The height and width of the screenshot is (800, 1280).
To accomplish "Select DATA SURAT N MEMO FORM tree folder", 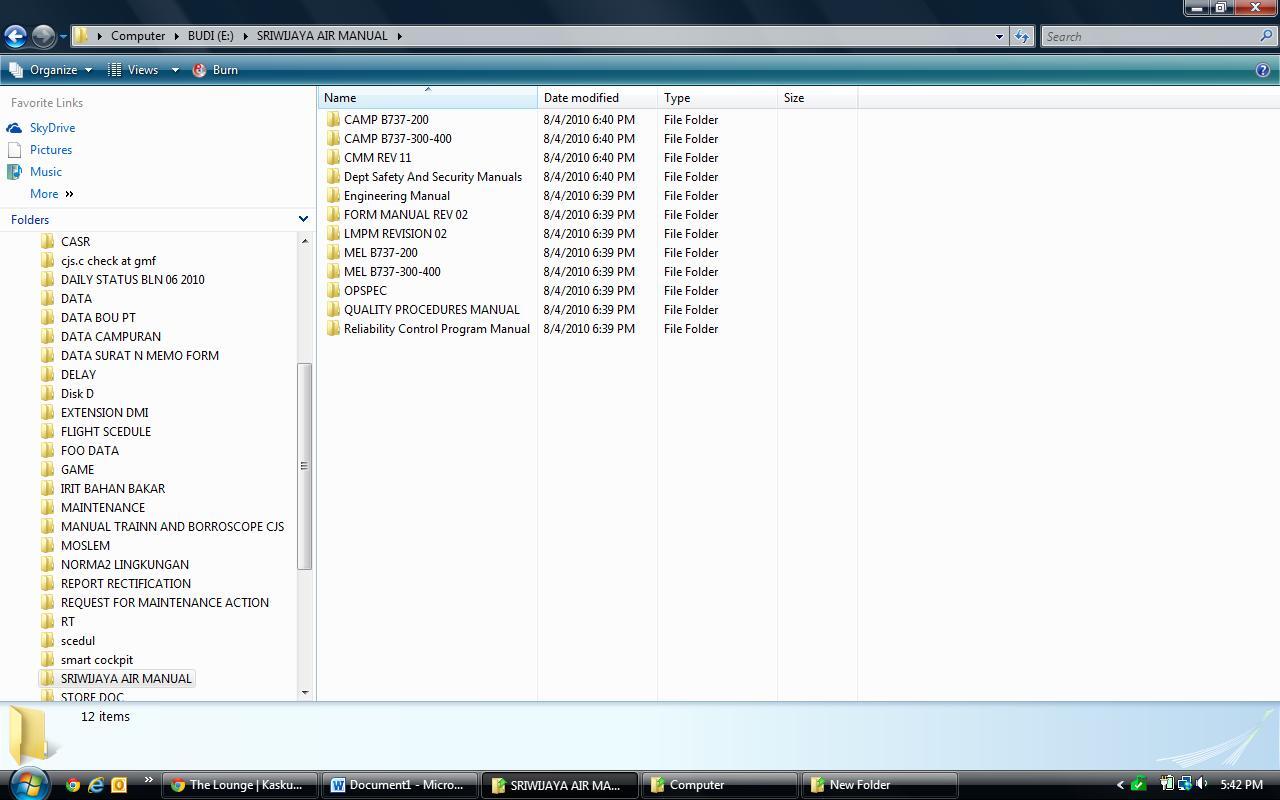I will coord(139,356).
